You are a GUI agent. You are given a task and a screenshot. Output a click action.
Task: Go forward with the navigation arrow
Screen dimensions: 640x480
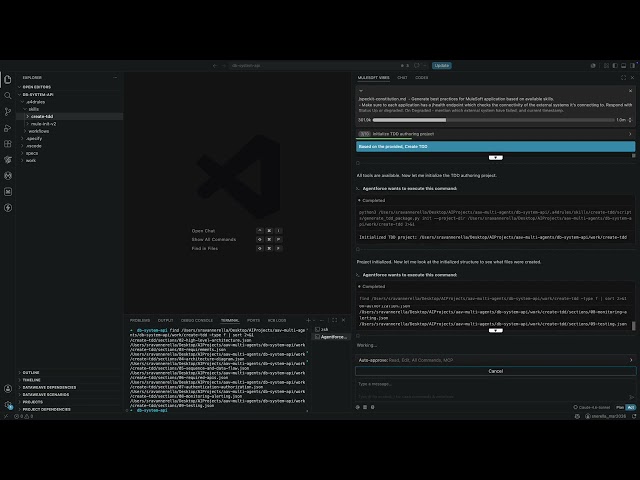pos(224,66)
